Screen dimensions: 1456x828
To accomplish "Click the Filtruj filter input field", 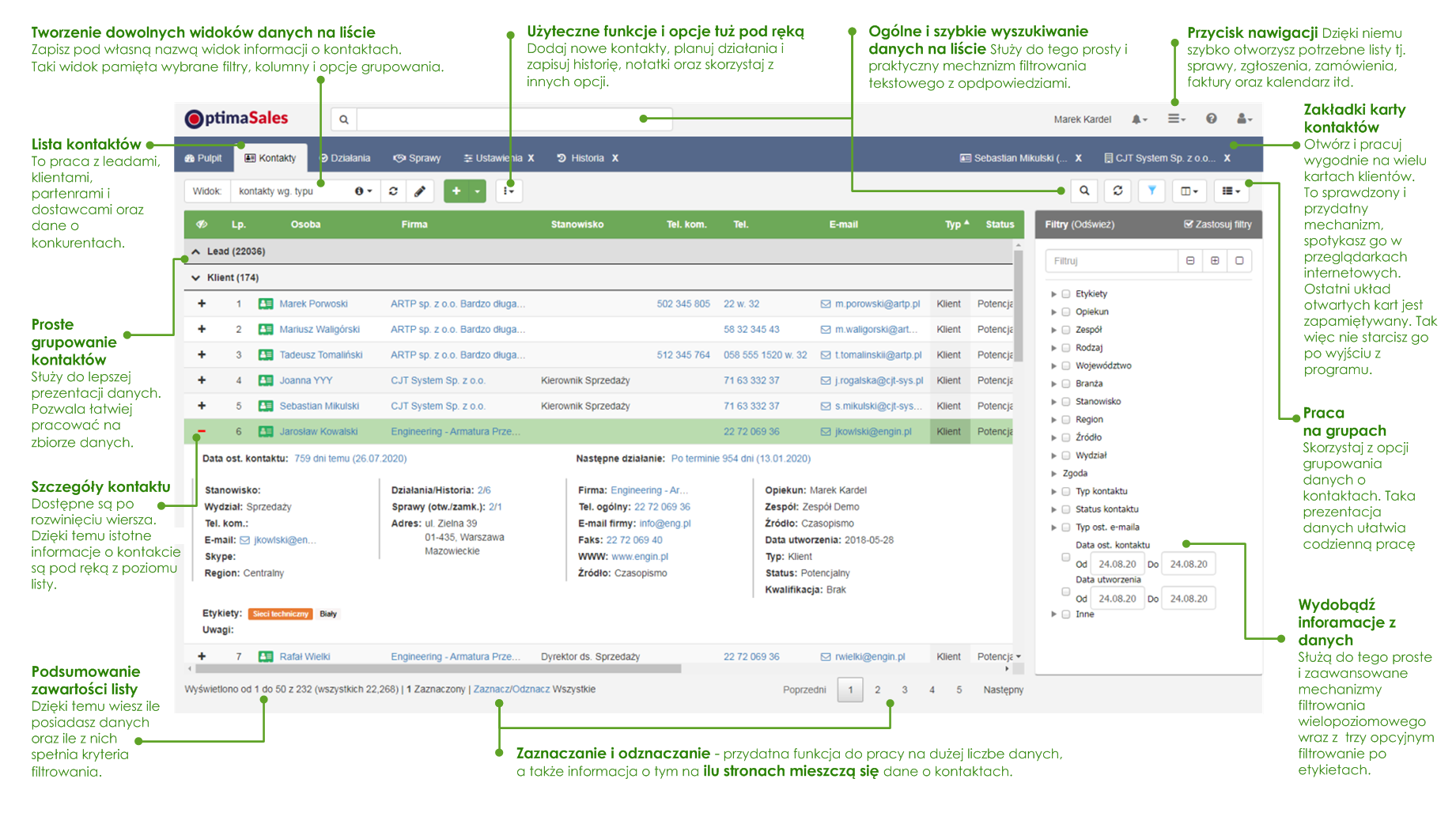I will (x=1111, y=260).
